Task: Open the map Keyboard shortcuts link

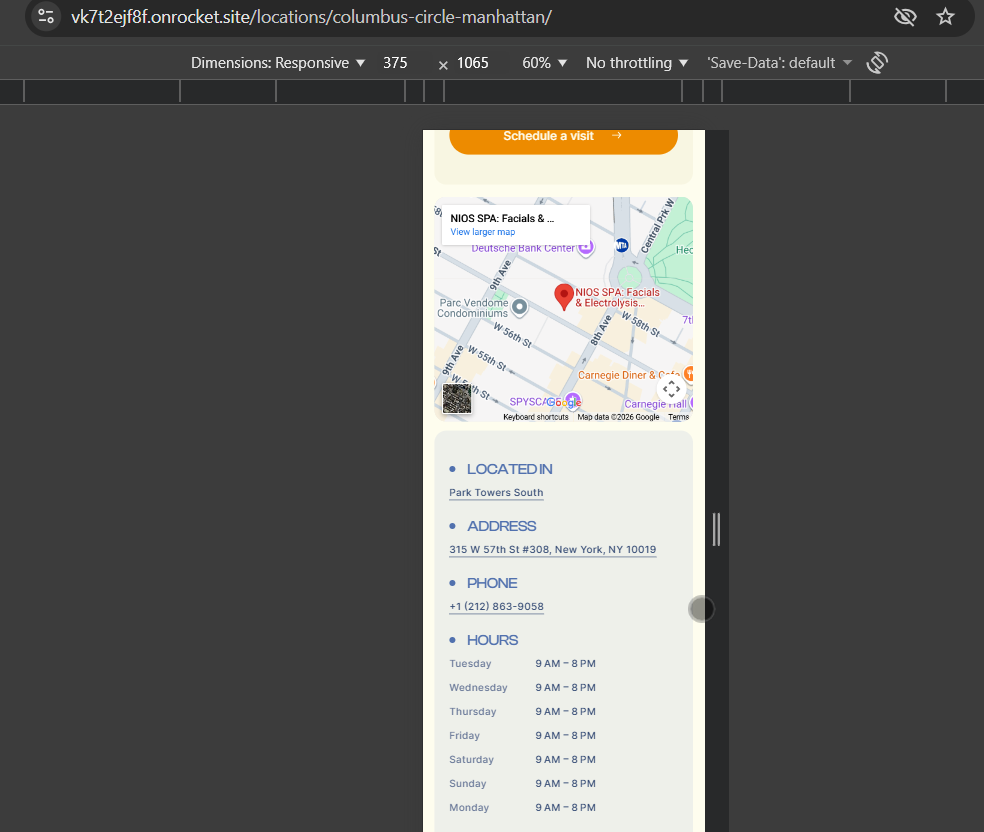Action: pyautogui.click(x=535, y=417)
